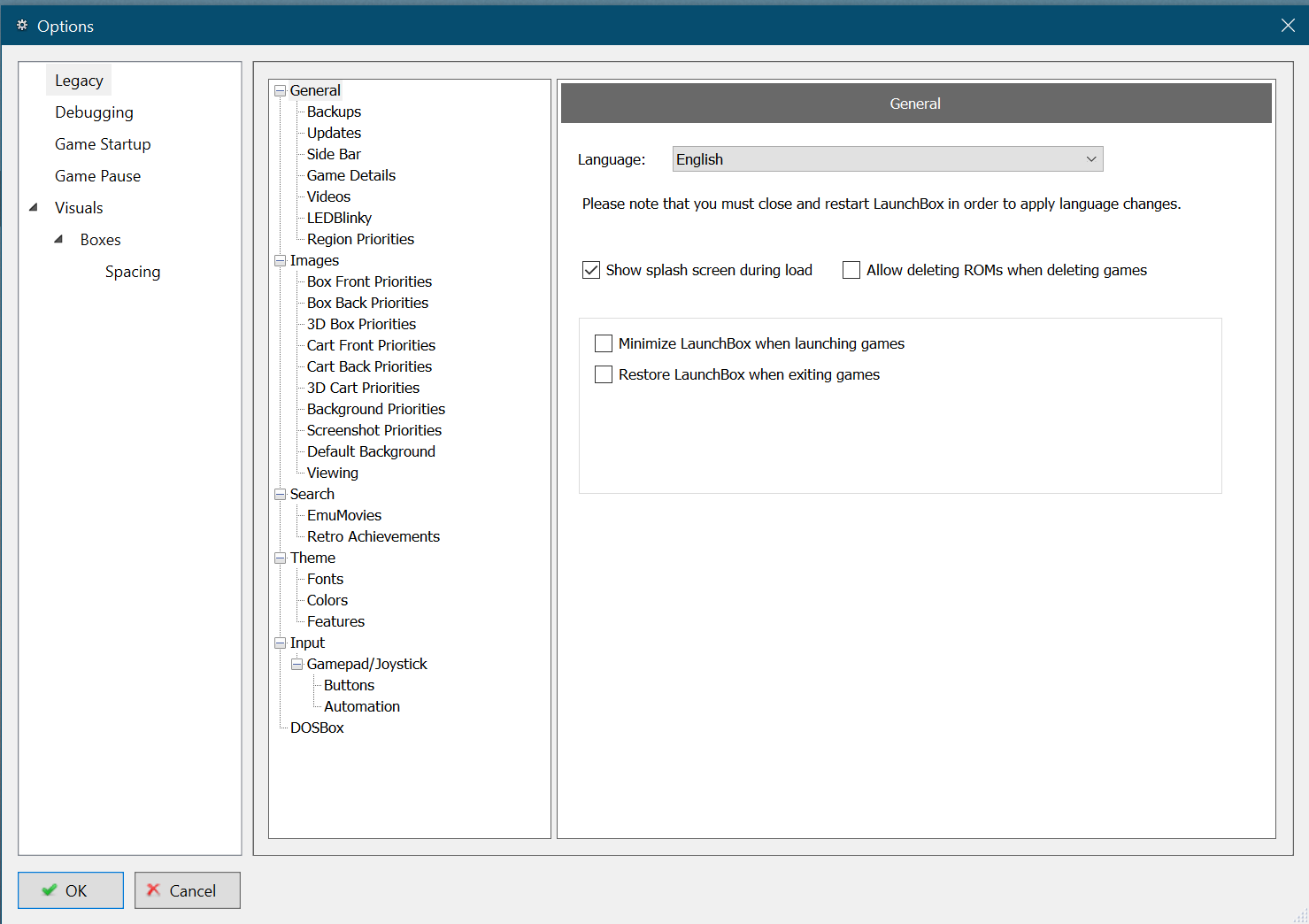Screen dimensions: 1309x924
Task: Open Game Startup settings
Action: [x=103, y=144]
